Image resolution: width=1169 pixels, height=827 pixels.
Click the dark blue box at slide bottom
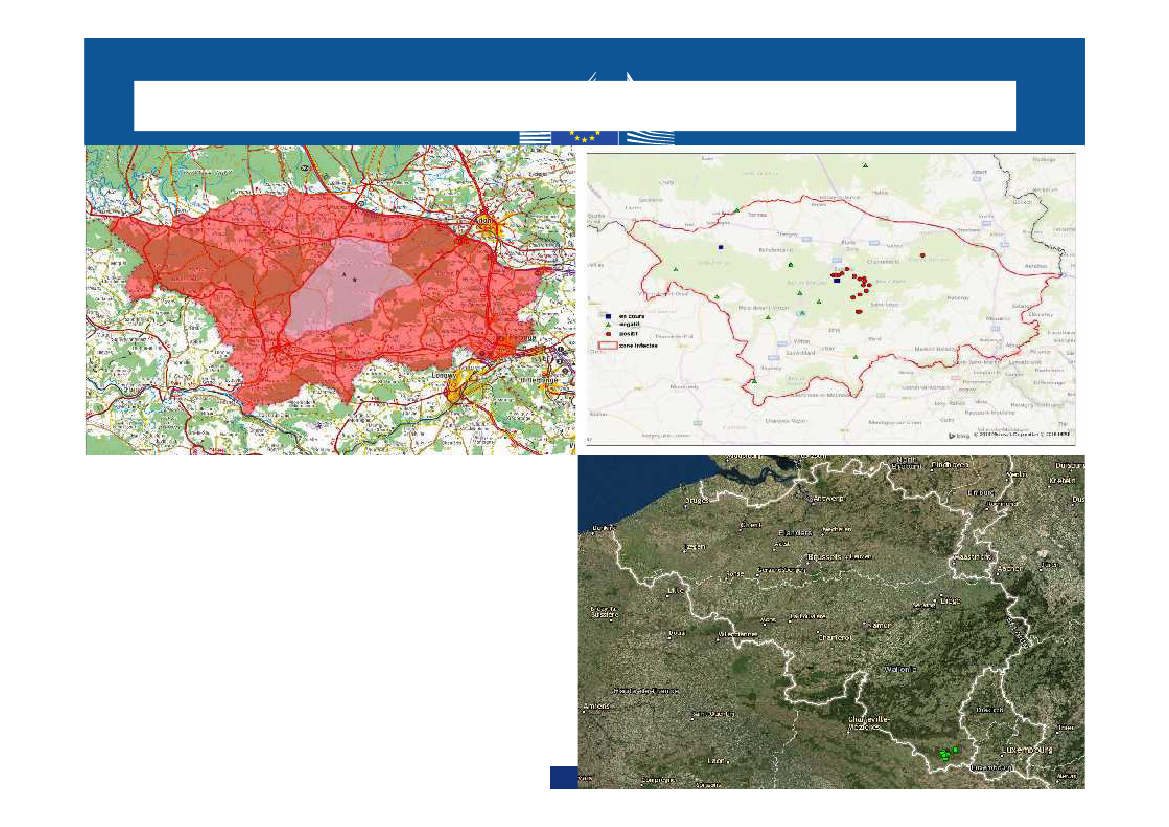(563, 777)
